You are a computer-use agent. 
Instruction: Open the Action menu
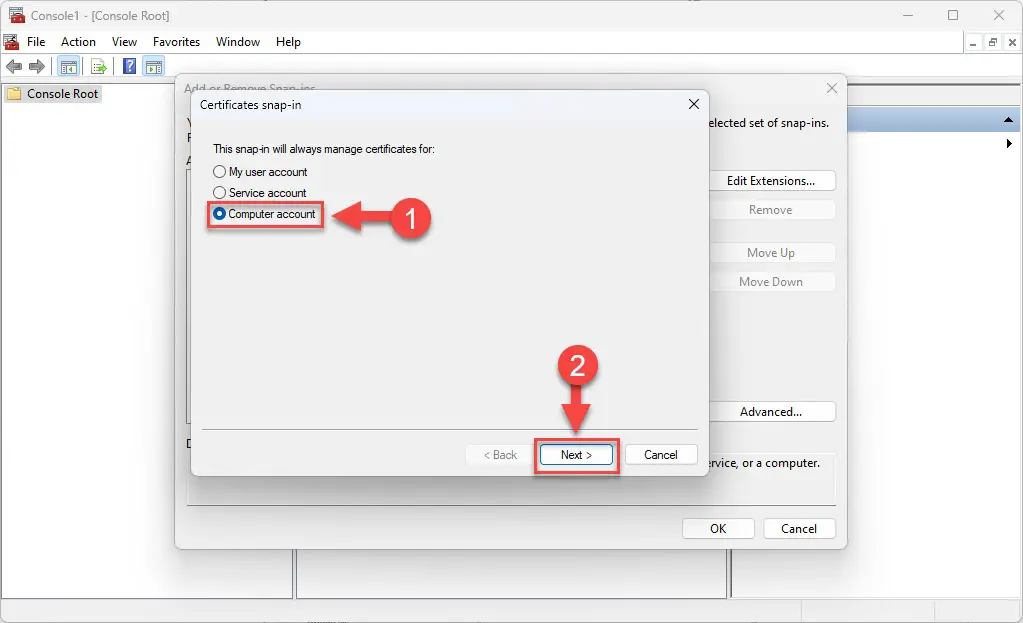pyautogui.click(x=78, y=42)
